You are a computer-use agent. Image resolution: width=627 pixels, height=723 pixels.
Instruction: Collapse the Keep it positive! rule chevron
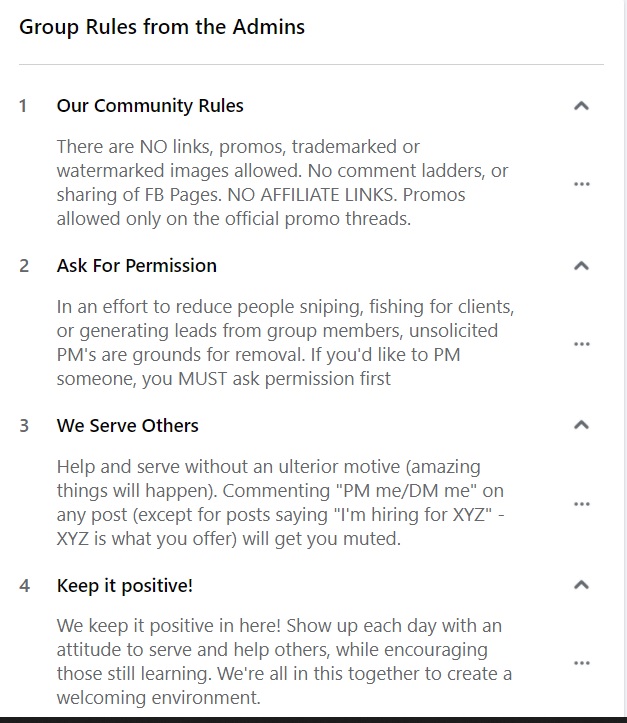pyautogui.click(x=581, y=585)
